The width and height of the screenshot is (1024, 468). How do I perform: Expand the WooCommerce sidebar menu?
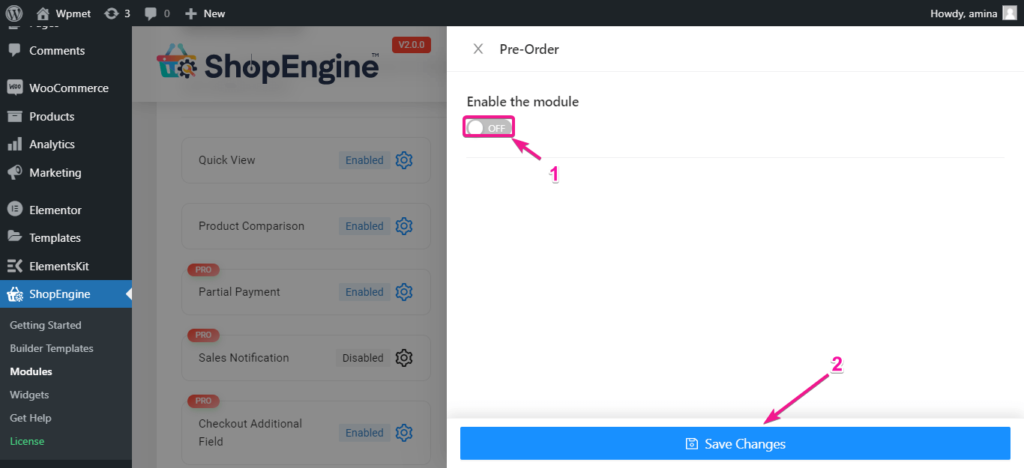pos(68,88)
